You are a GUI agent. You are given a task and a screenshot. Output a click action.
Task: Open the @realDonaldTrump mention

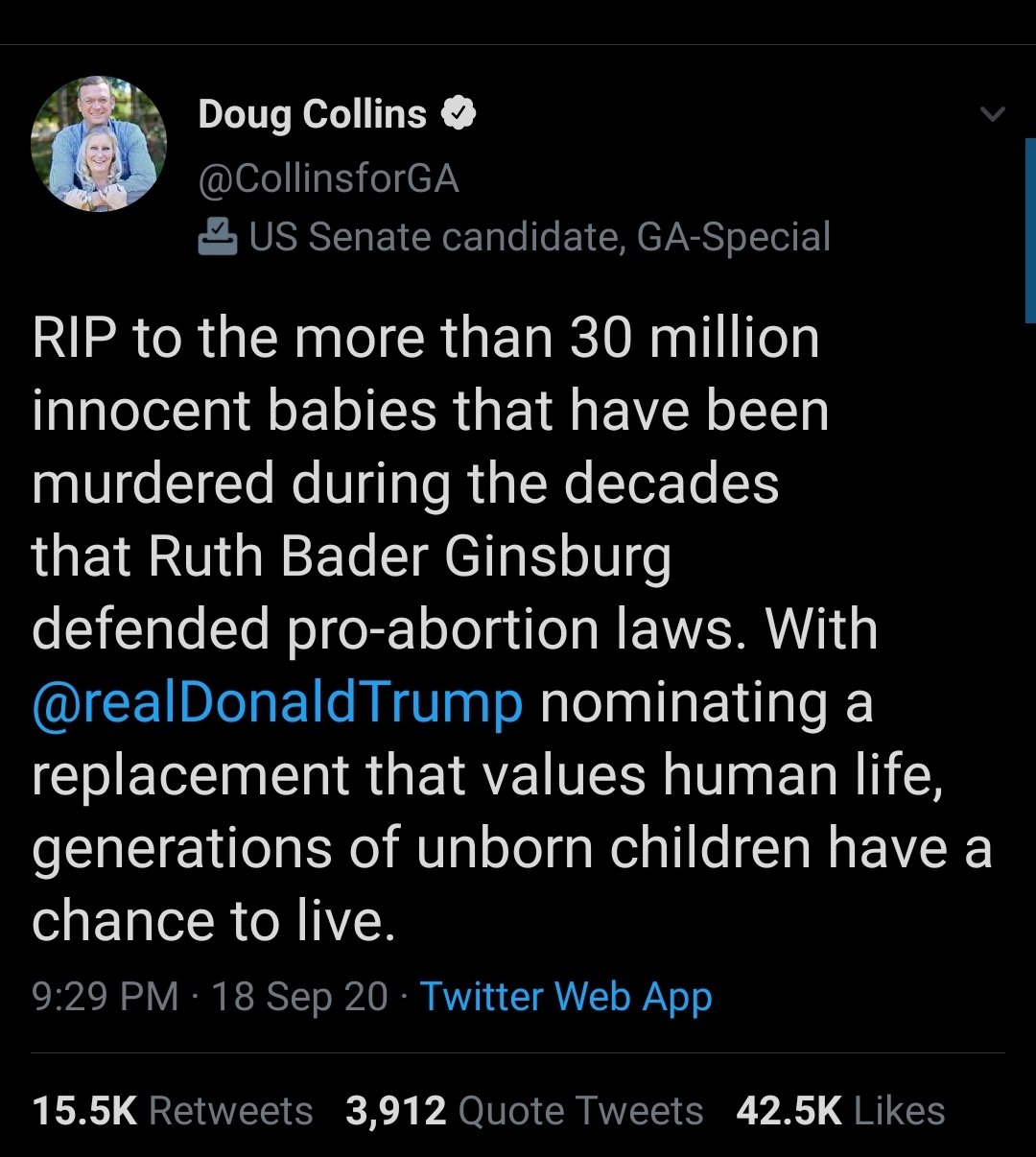pos(277,702)
